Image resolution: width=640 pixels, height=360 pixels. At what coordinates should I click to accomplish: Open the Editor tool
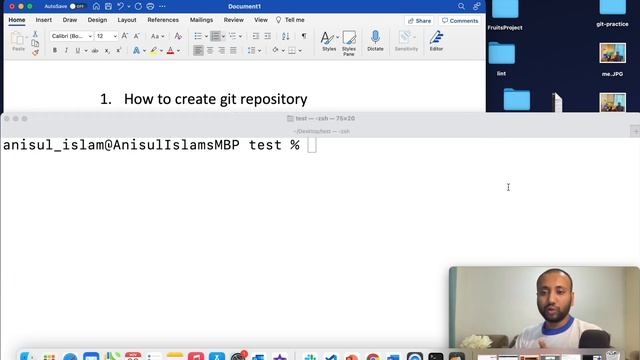click(x=436, y=41)
